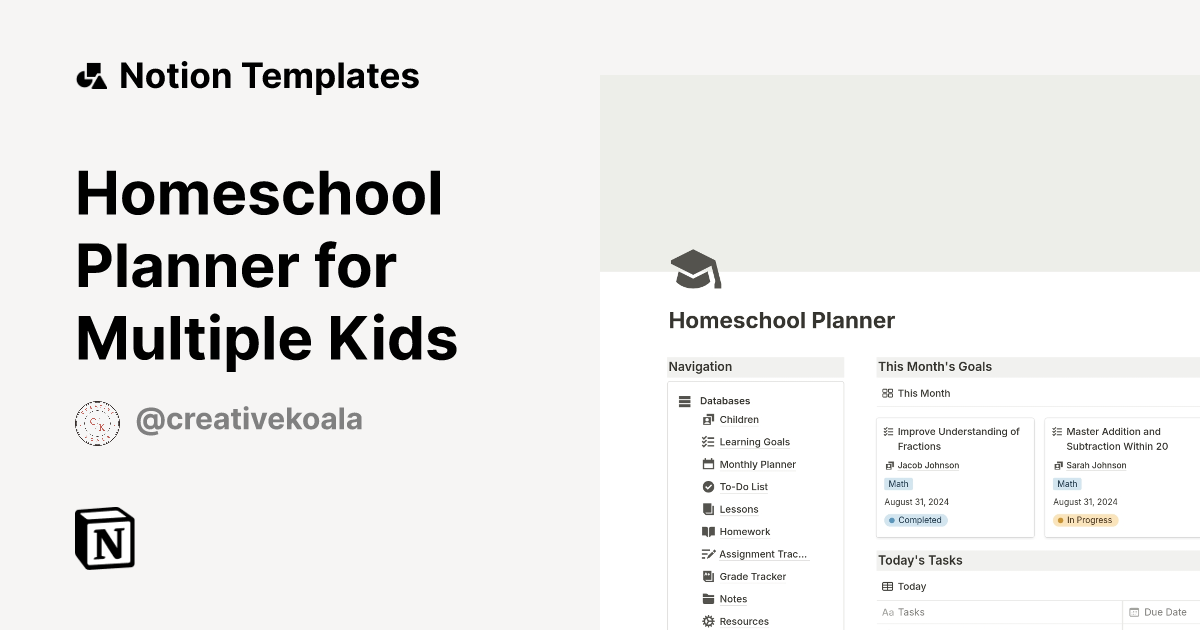Click the Learning Goals checklist icon
This screenshot has width=1200, height=630.
click(x=708, y=441)
